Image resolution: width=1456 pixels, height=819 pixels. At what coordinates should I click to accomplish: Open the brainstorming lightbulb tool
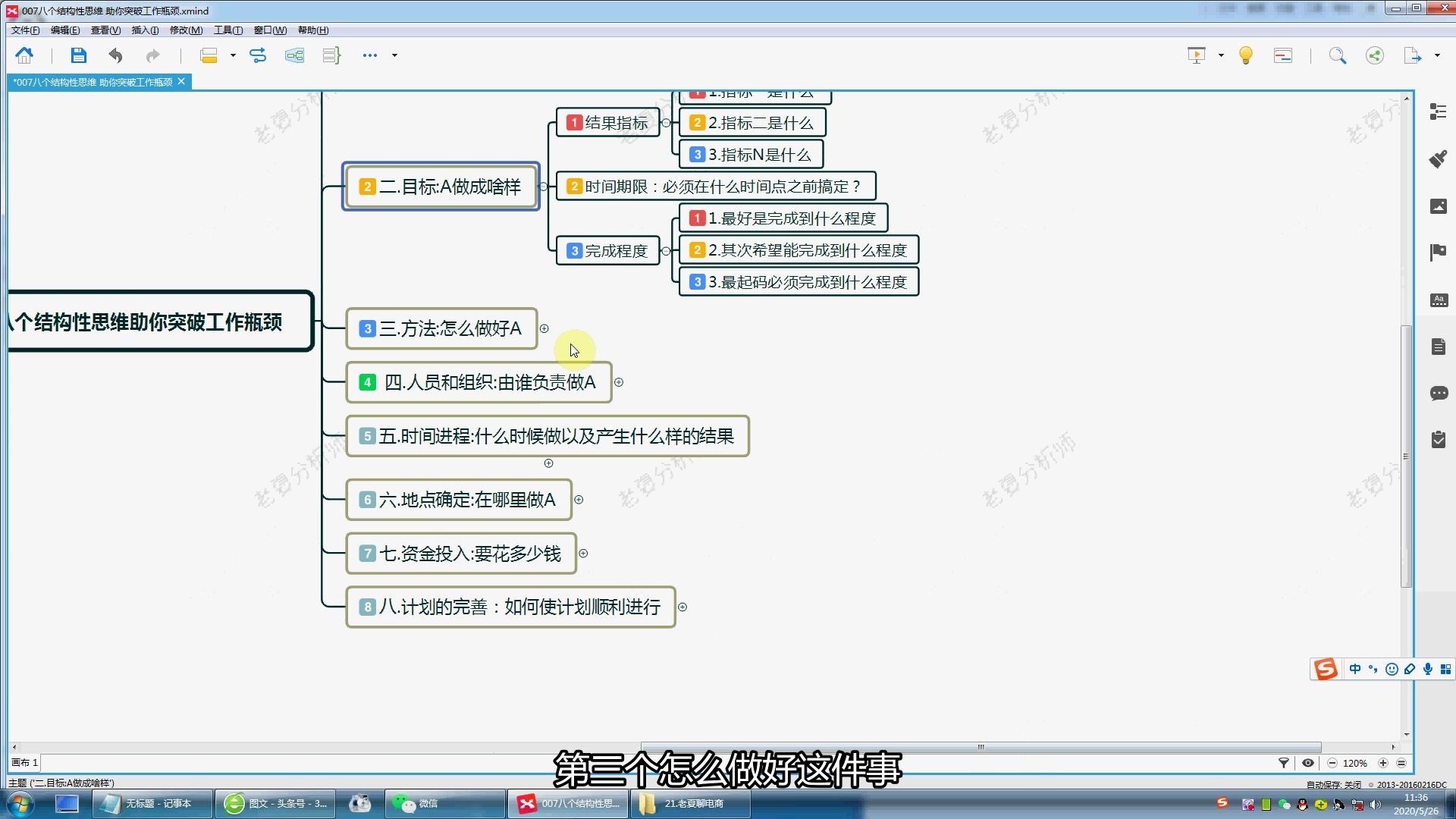click(x=1245, y=55)
